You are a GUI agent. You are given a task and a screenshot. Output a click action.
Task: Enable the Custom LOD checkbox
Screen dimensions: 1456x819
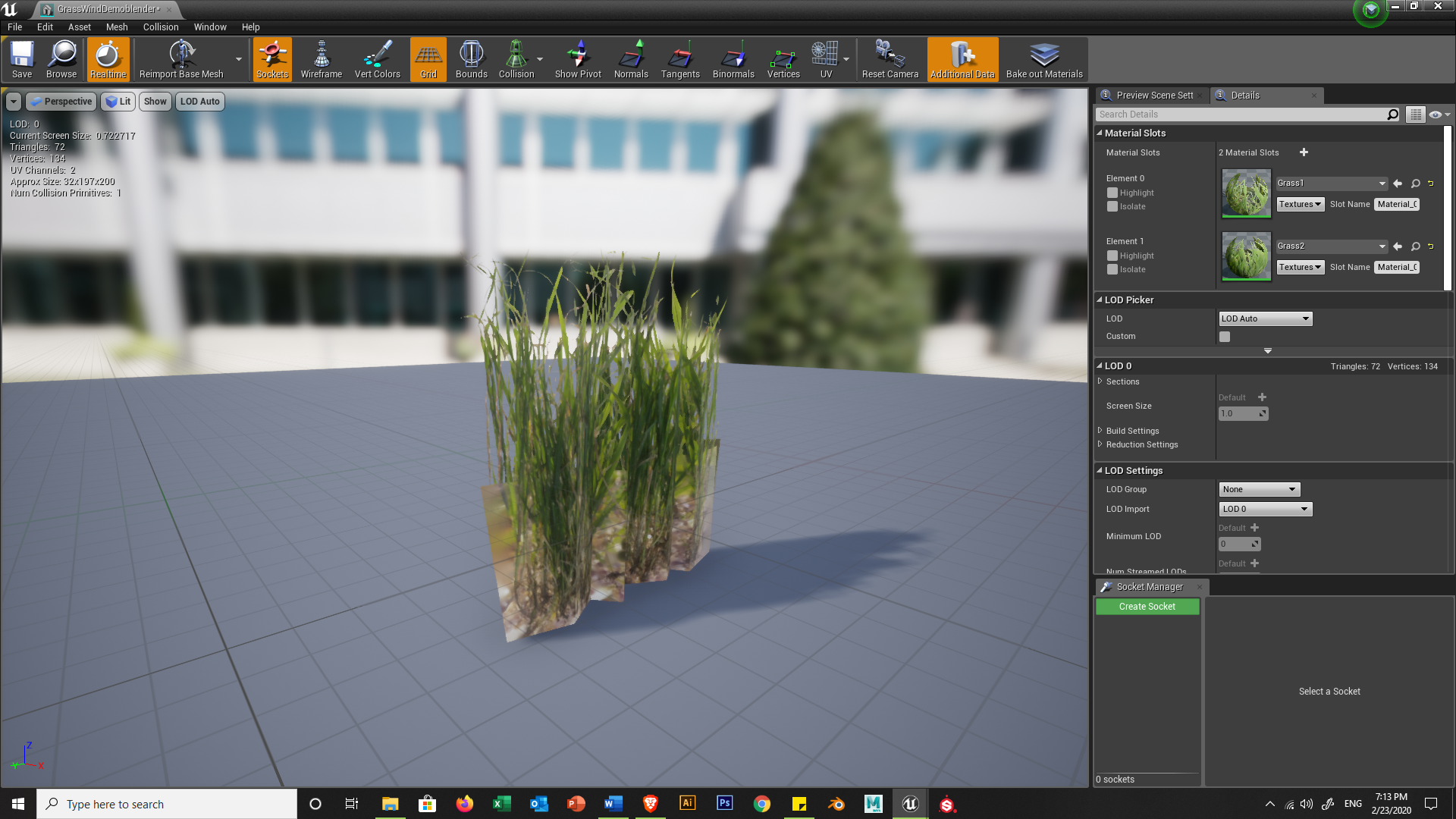1225,337
